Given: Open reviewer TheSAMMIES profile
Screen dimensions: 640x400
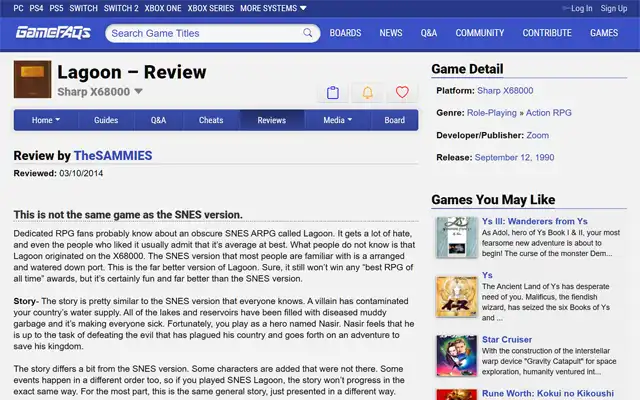Looking at the screenshot, I should pyautogui.click(x=113, y=156).
